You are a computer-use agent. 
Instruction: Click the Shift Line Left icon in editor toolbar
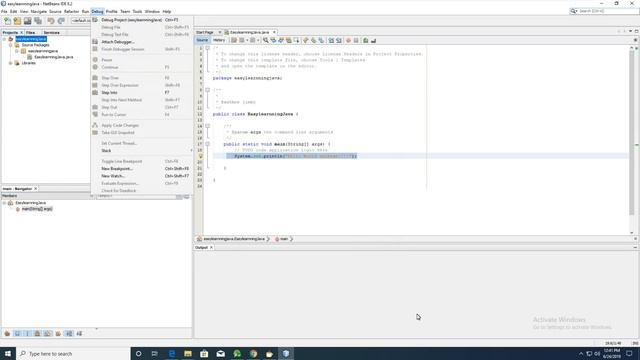pyautogui.click(x=331, y=40)
